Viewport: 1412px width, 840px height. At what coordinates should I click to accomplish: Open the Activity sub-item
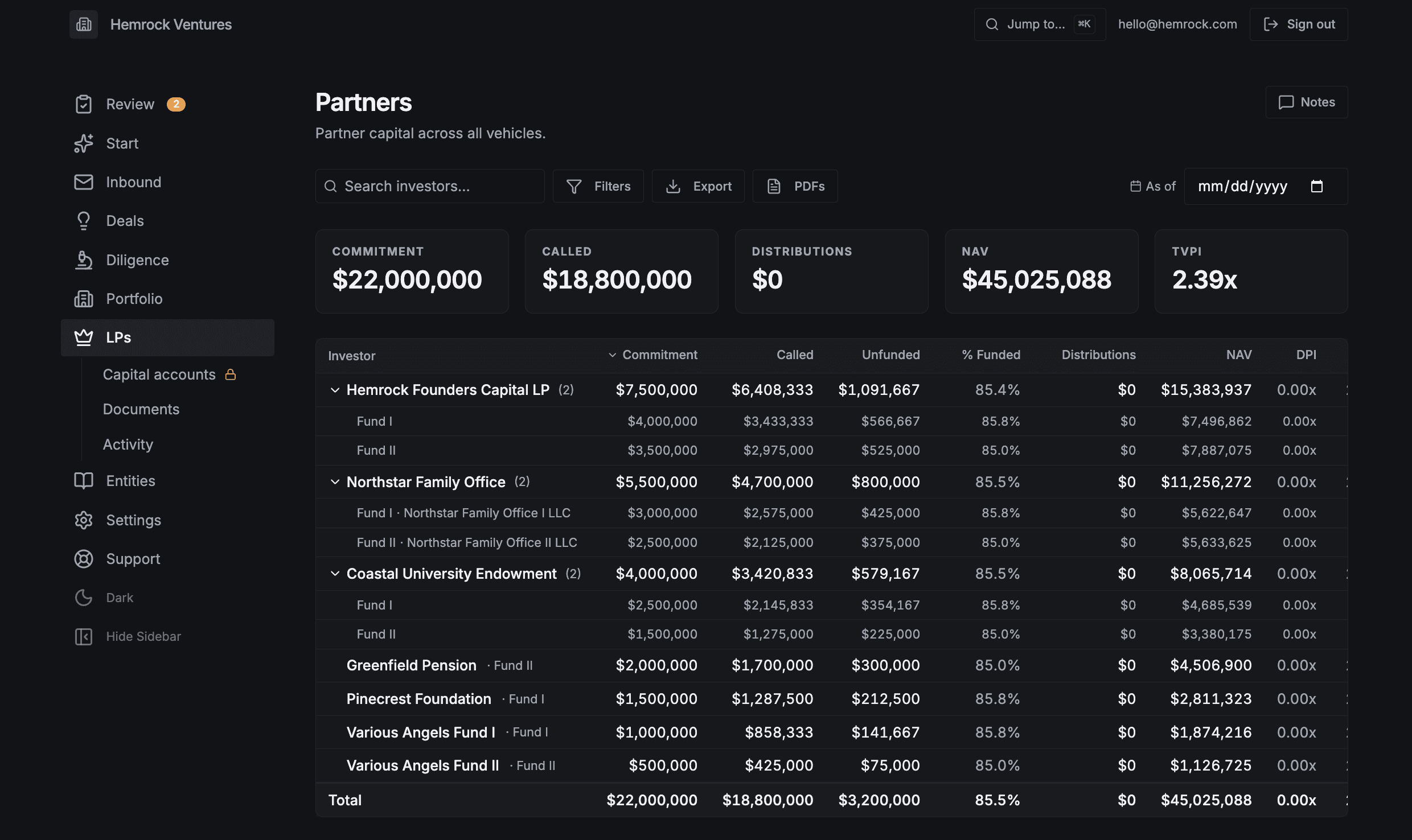(128, 444)
